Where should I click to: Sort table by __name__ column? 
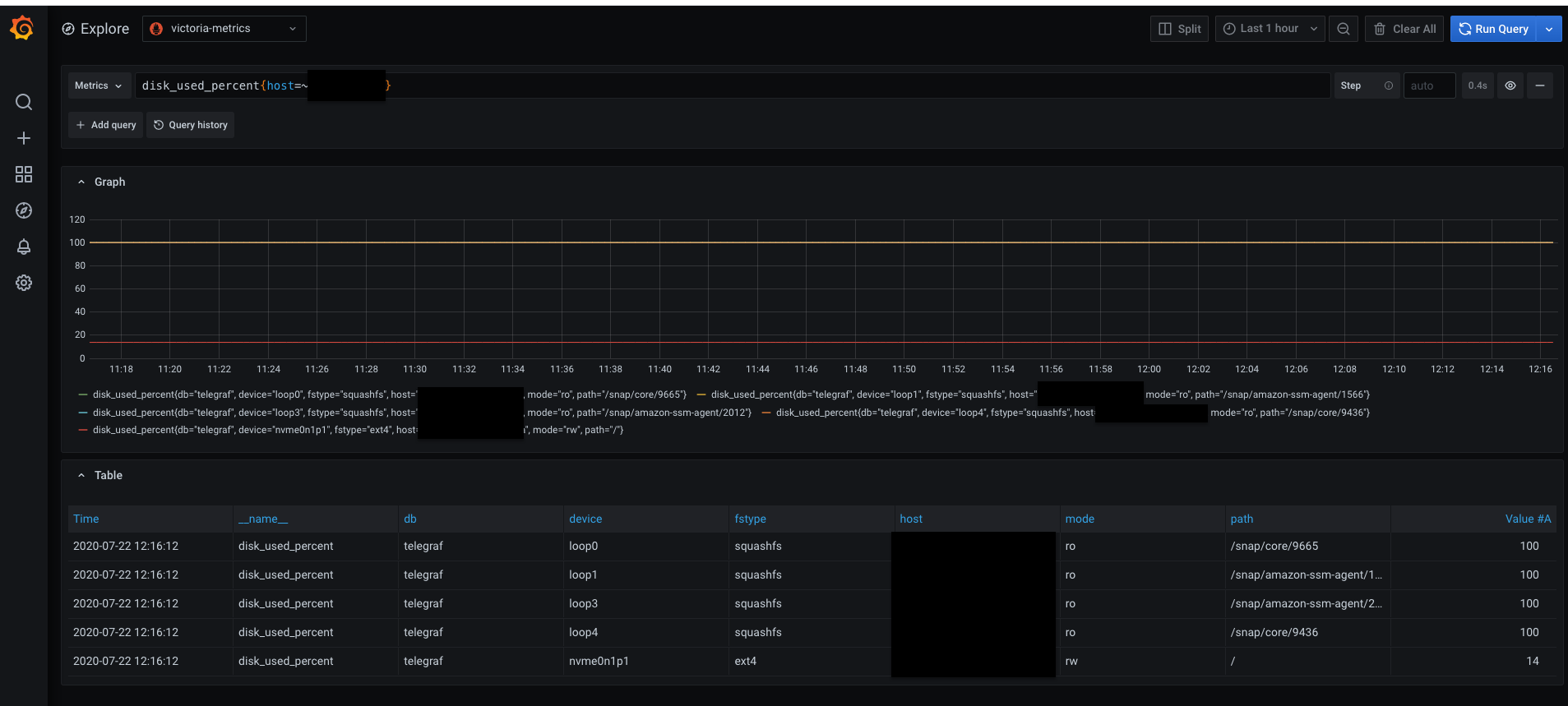[x=263, y=519]
